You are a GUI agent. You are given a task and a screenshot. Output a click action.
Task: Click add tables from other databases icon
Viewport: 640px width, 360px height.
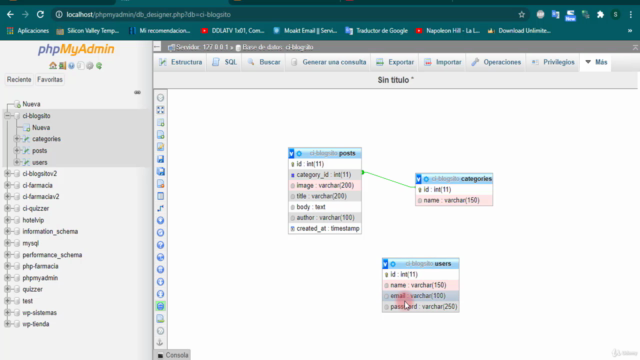[160, 122]
